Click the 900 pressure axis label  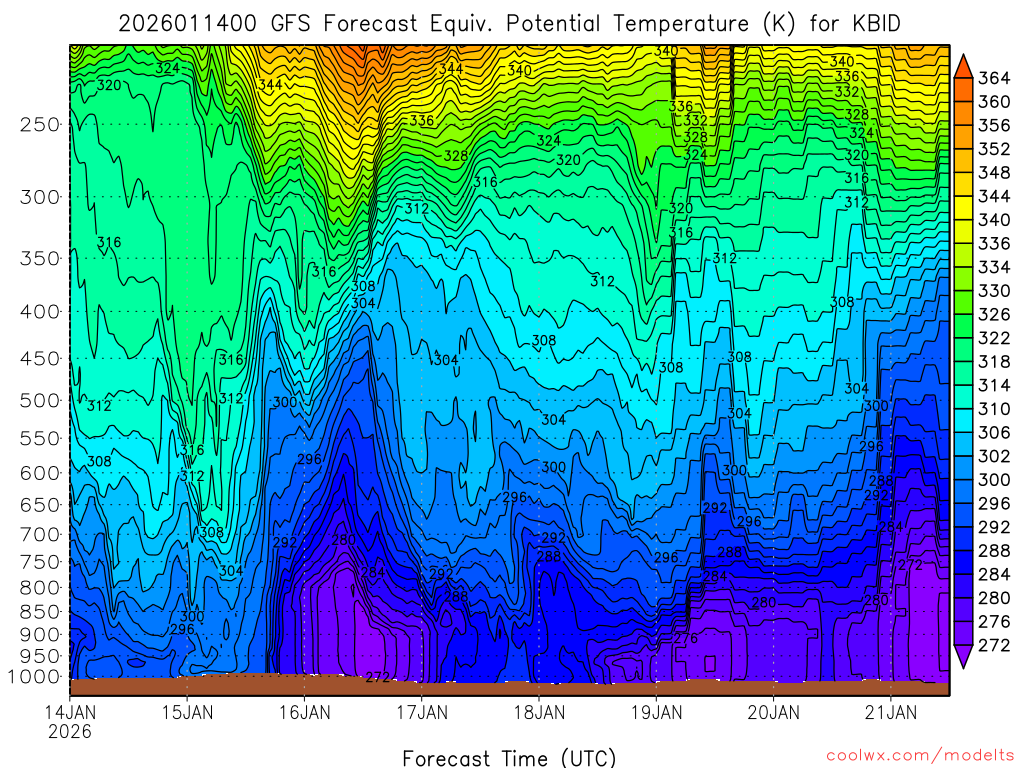click(39, 634)
